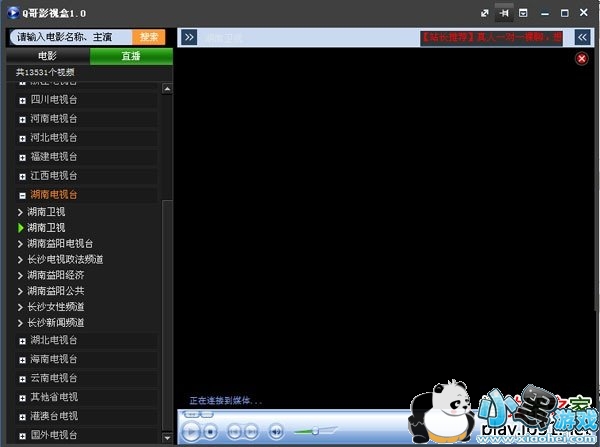Viewport: 600px width, 447px height.
Task: Minimize the Q哥影视盒 window
Action: tap(545, 14)
